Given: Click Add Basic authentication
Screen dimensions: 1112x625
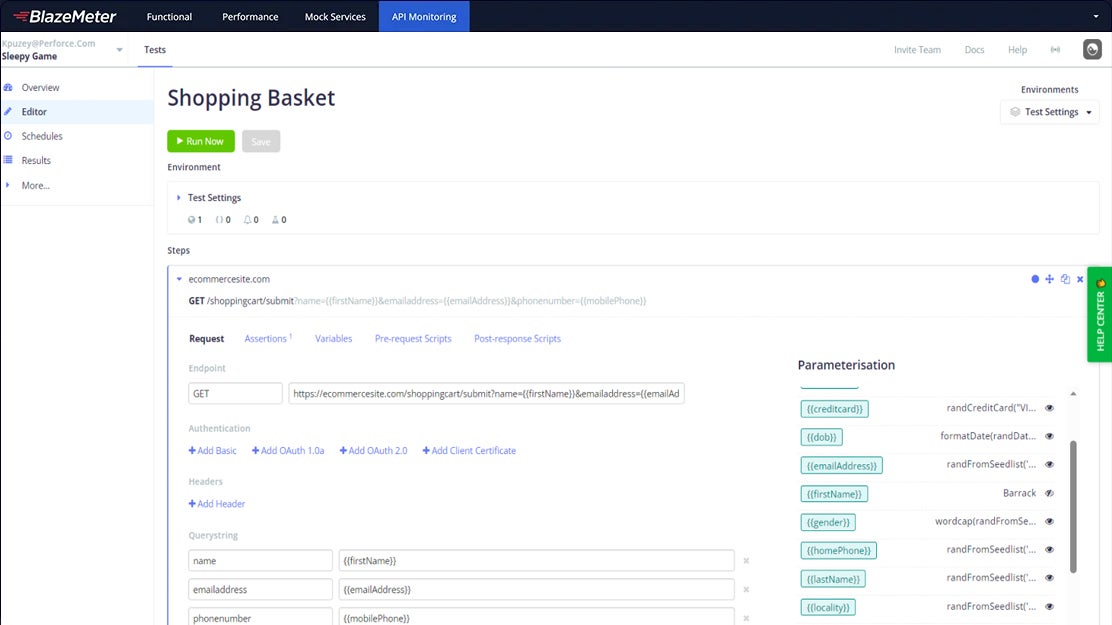Looking at the screenshot, I should [x=213, y=450].
